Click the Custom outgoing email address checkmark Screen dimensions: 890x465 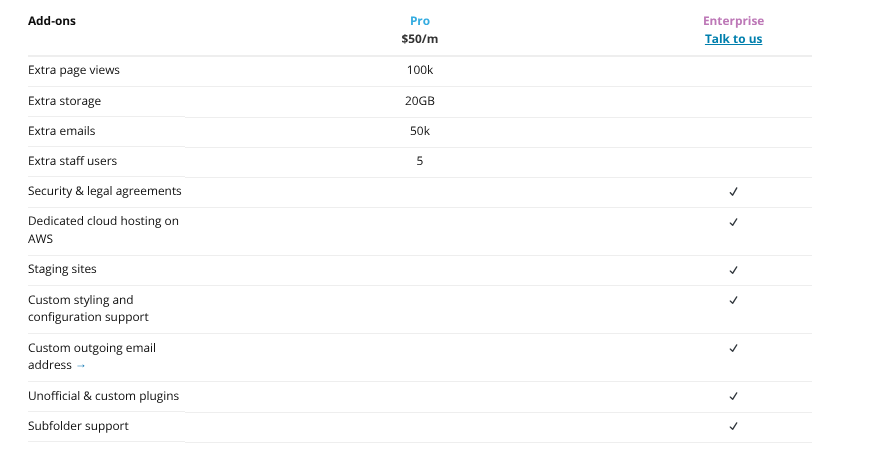point(733,348)
